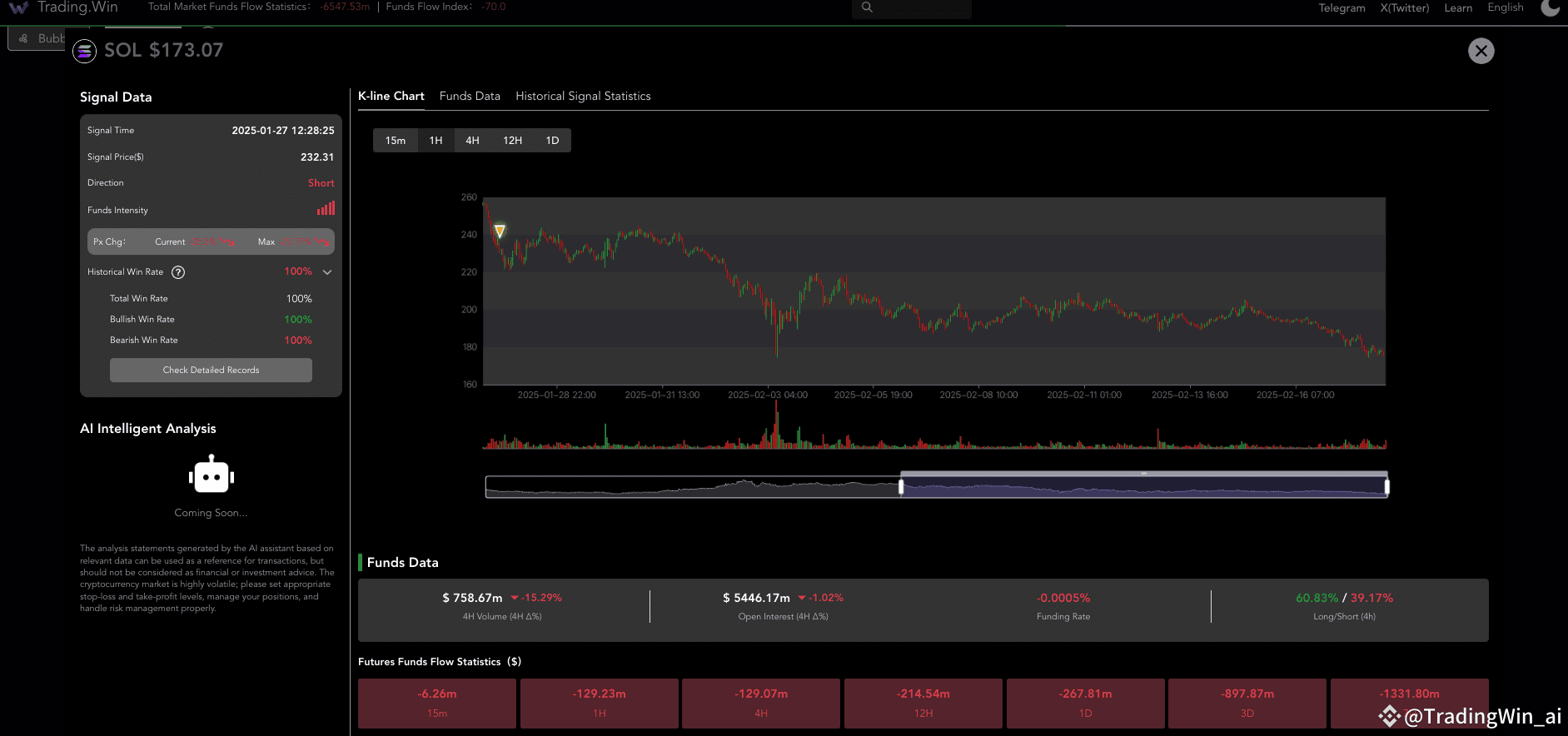The width and height of the screenshot is (1568, 736).
Task: Click the signal marker on the K-line chart
Action: click(x=500, y=231)
